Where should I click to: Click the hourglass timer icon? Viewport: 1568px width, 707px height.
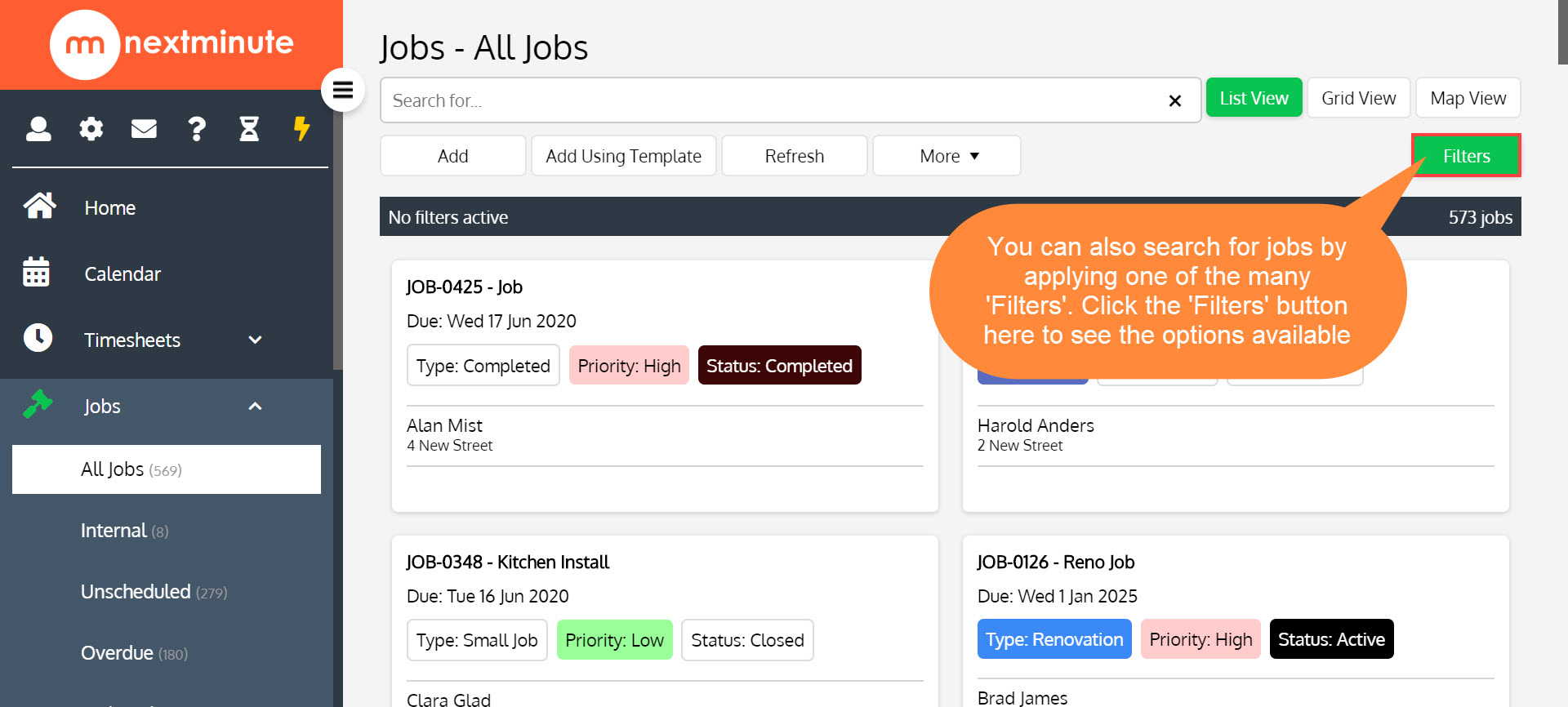pyautogui.click(x=249, y=129)
